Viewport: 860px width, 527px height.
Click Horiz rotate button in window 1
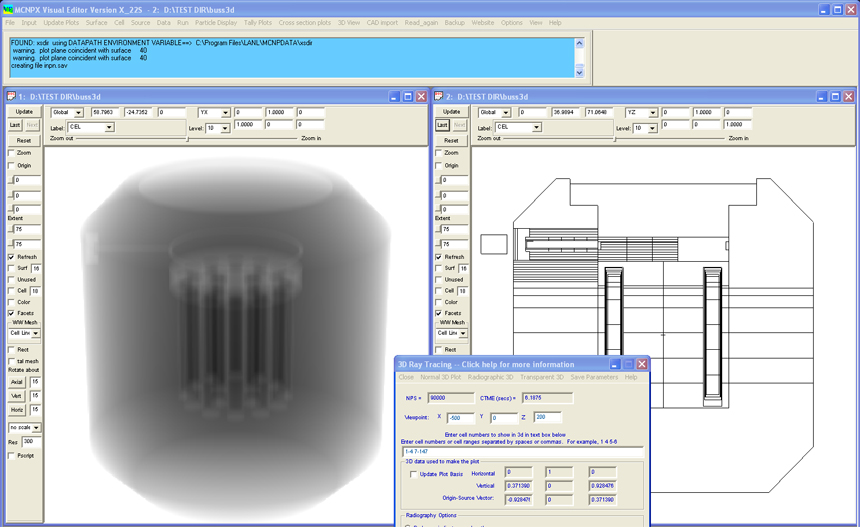[x=17, y=410]
